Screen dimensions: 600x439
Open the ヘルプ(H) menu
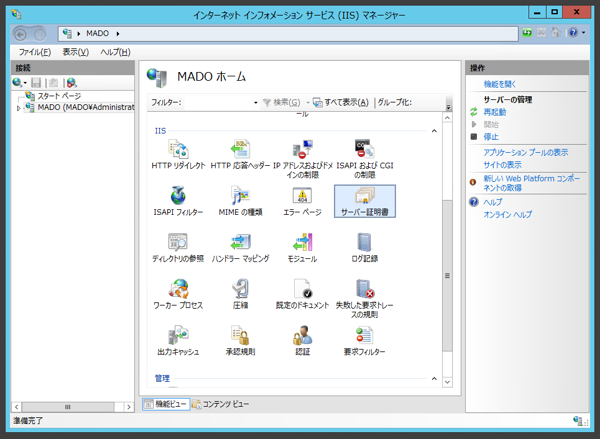click(115, 52)
